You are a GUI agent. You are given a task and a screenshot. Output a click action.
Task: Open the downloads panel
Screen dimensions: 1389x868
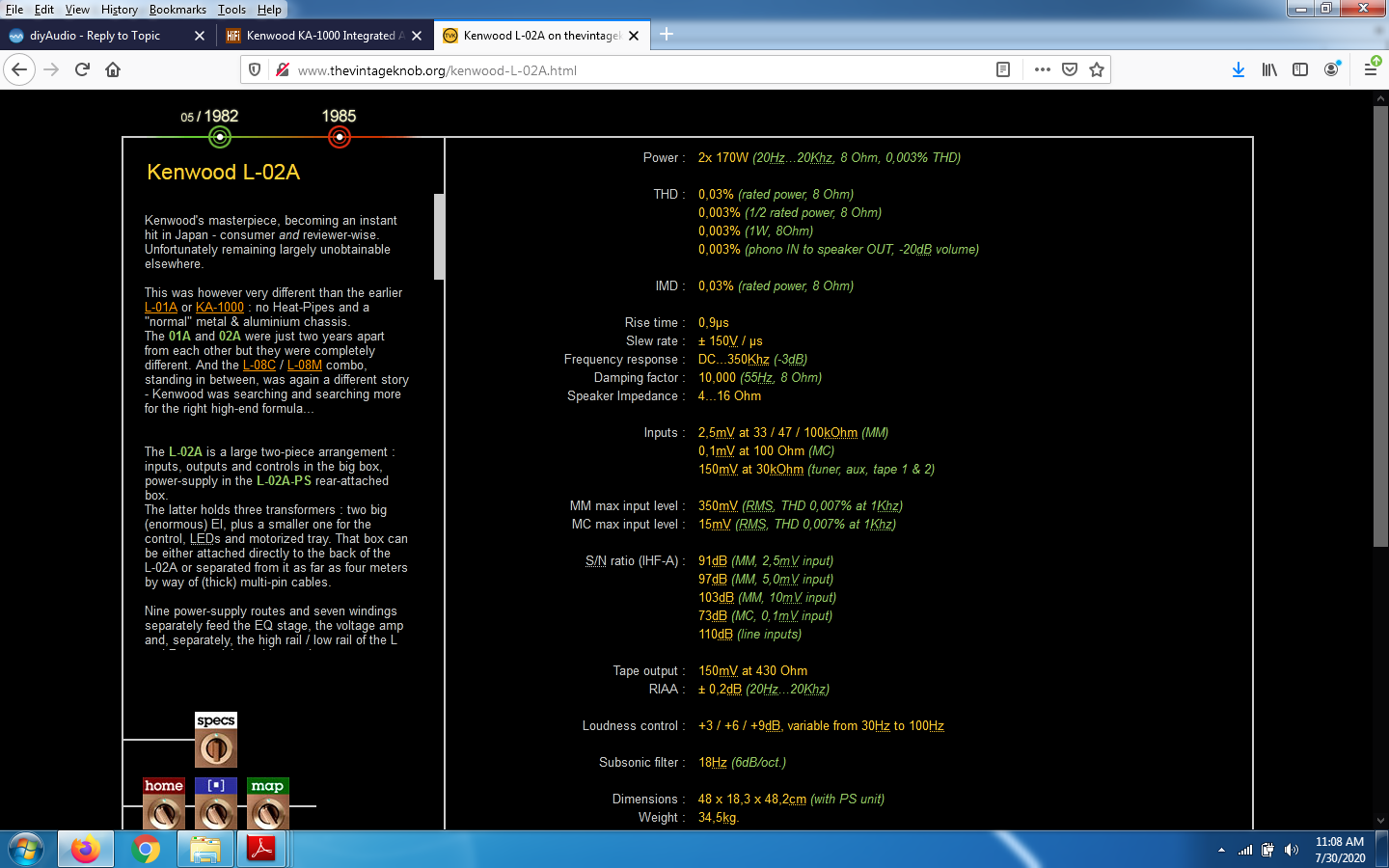(x=1239, y=69)
